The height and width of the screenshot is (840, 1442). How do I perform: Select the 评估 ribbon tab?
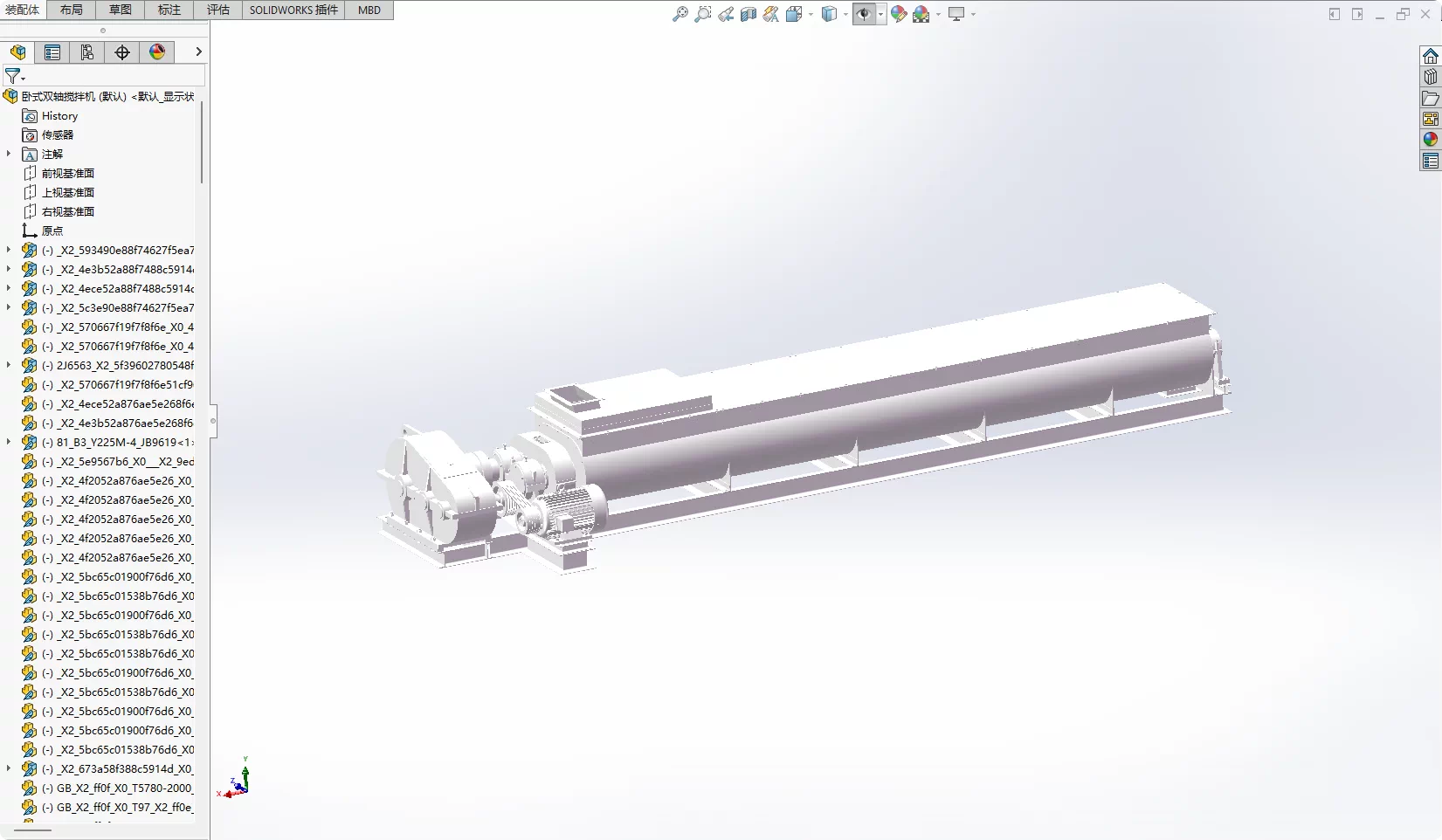(x=218, y=10)
